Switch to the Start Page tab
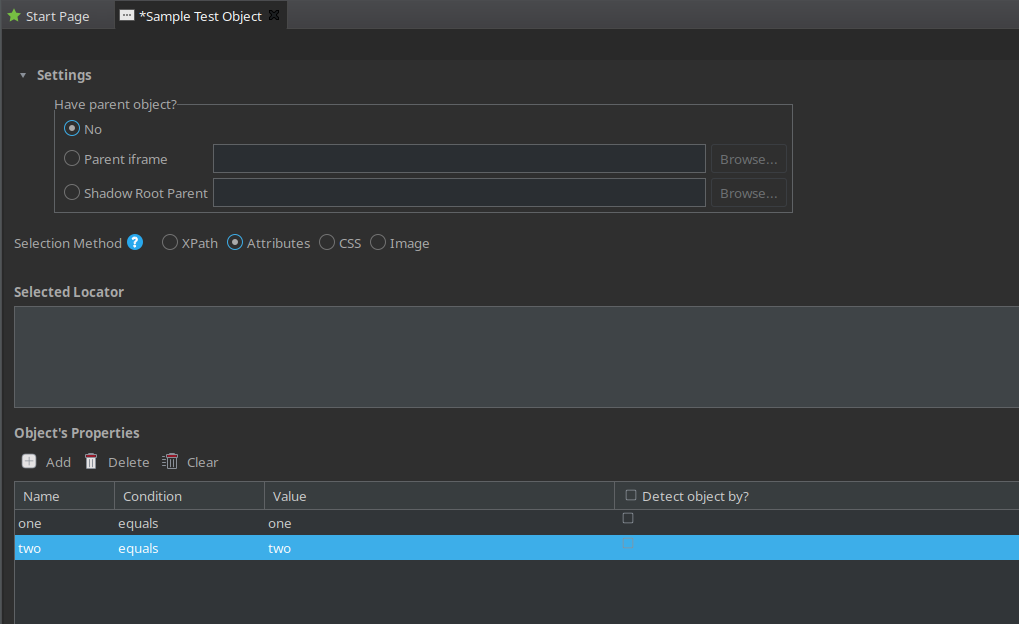 click(x=57, y=16)
